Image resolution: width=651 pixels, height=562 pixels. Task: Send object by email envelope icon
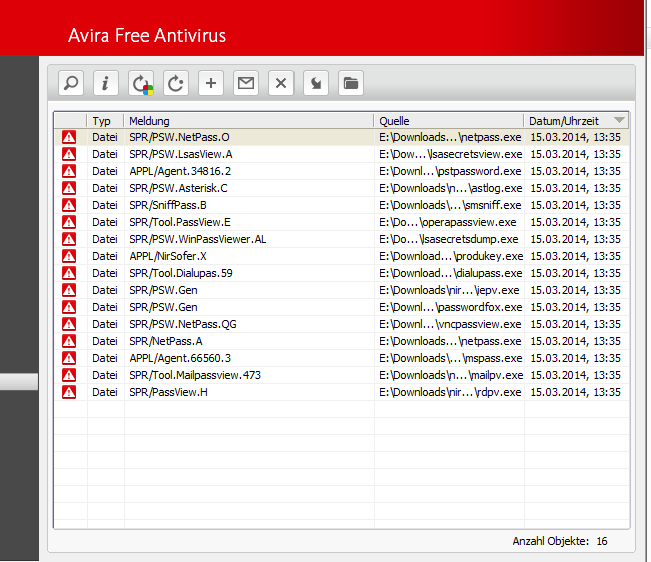[246, 83]
